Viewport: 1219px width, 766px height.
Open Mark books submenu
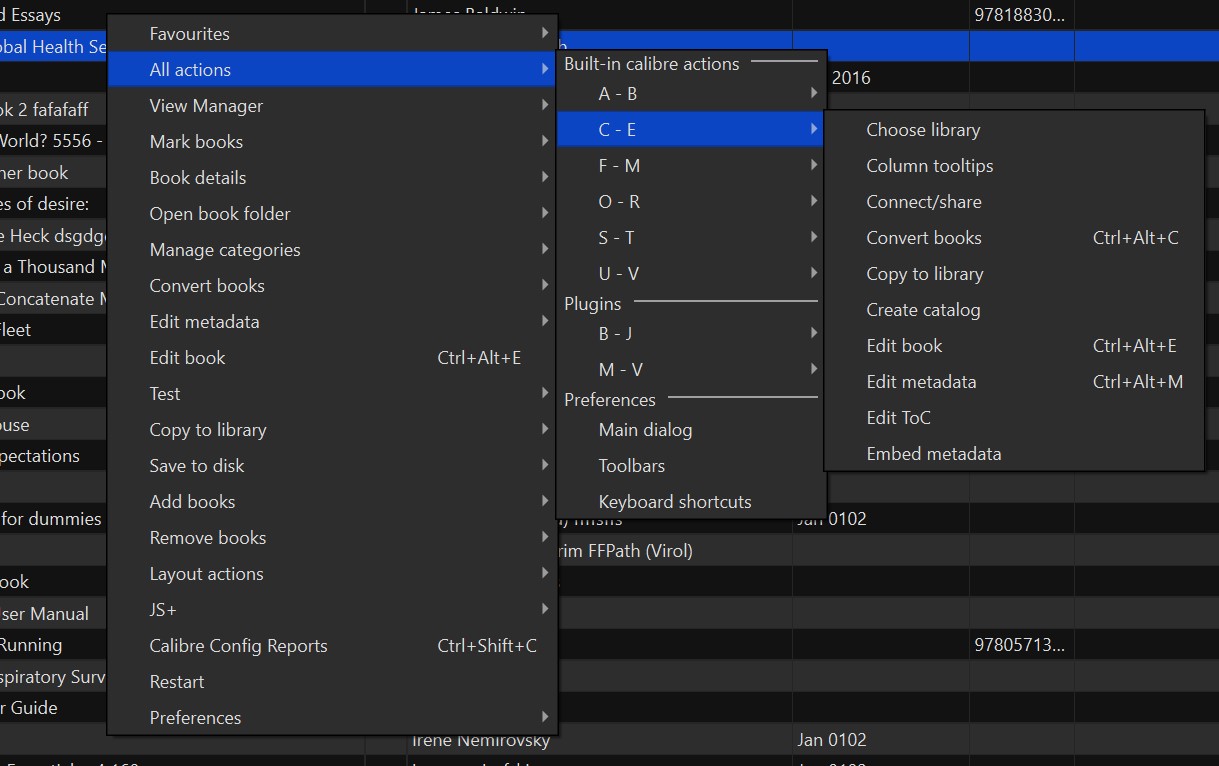pyautogui.click(x=196, y=142)
